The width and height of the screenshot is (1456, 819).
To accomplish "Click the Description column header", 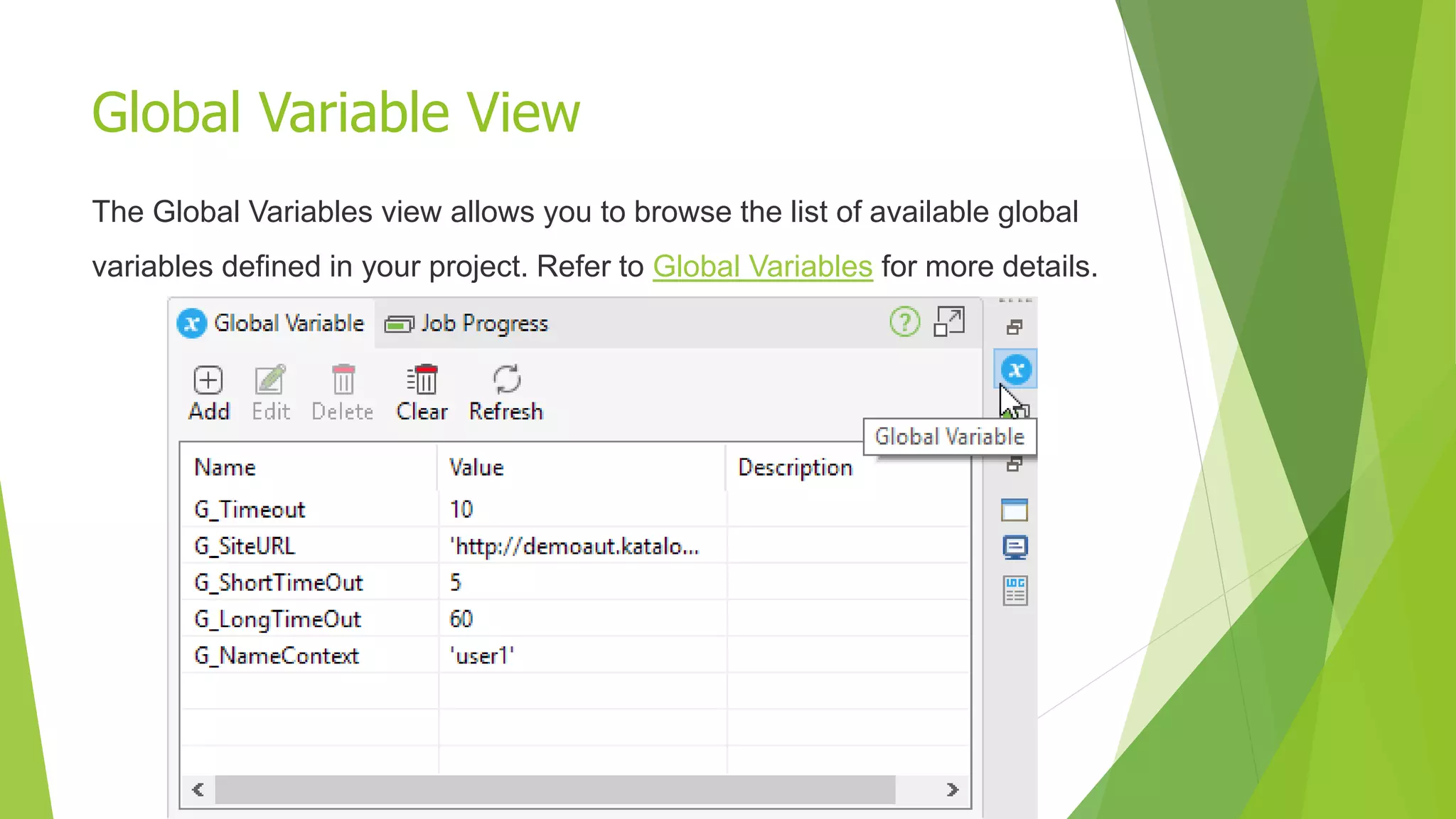I will click(x=796, y=467).
